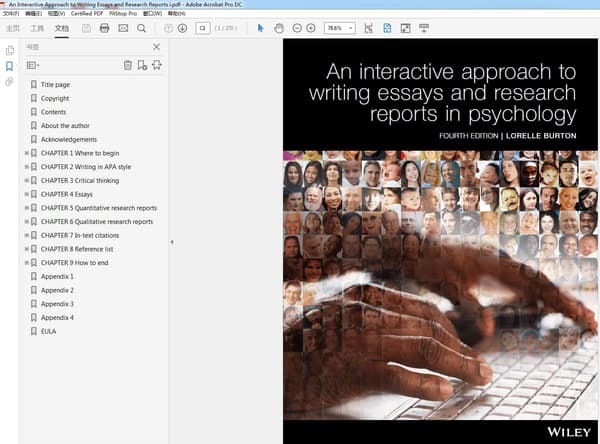Click the read mode toolbar icon
This screenshot has height=444, width=600.
(x=424, y=28)
